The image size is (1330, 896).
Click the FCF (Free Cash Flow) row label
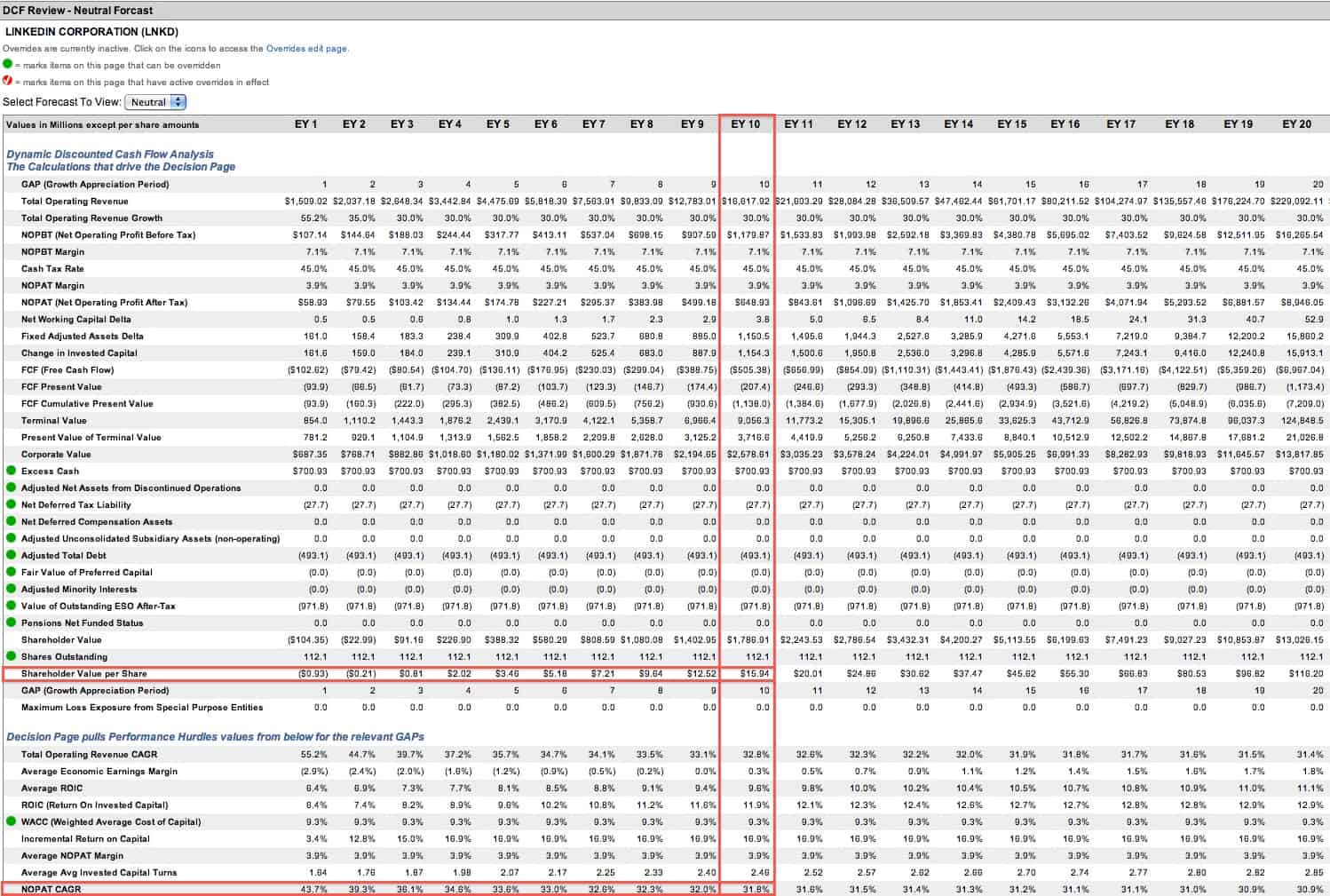tap(67, 370)
